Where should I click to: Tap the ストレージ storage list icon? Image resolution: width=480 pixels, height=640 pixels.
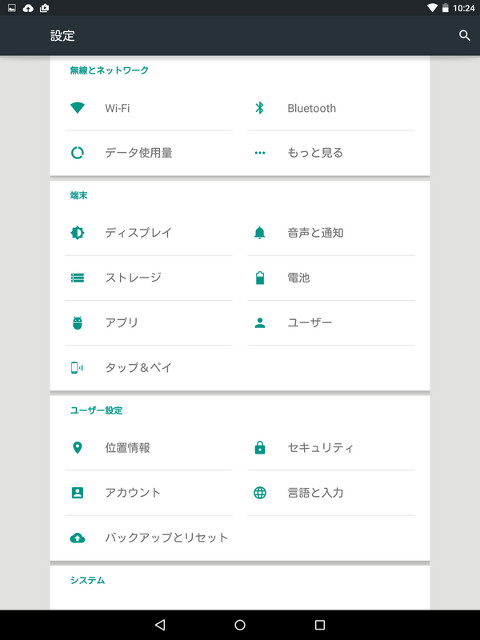tap(77, 278)
